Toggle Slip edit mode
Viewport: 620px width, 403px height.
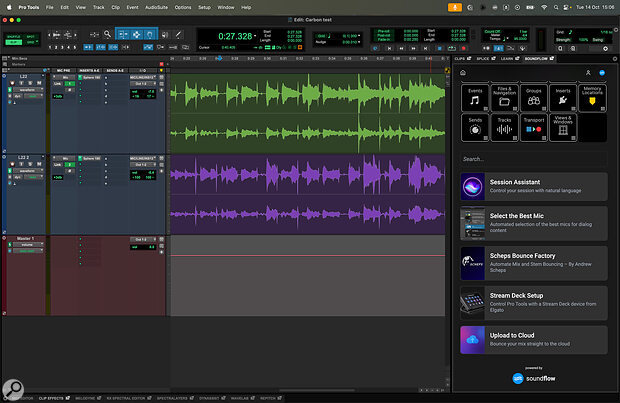pos(13,42)
